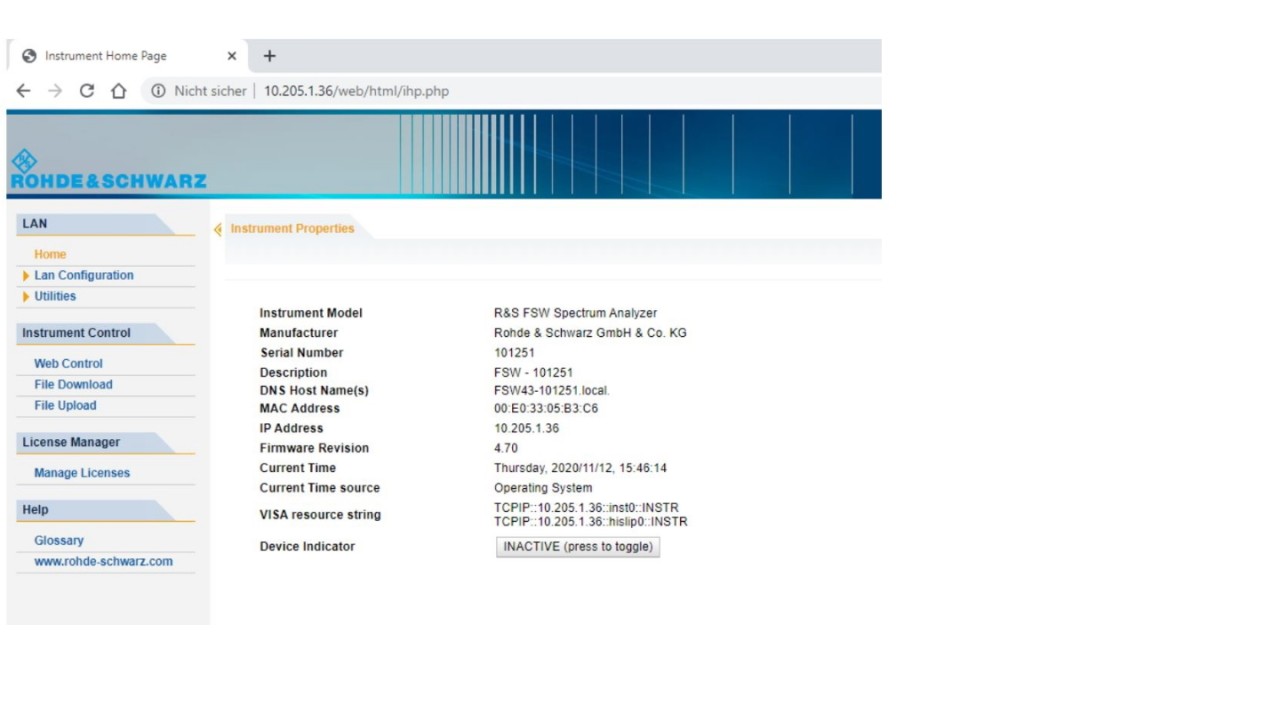
Task: Click the browser forward arrow
Action: [55, 91]
